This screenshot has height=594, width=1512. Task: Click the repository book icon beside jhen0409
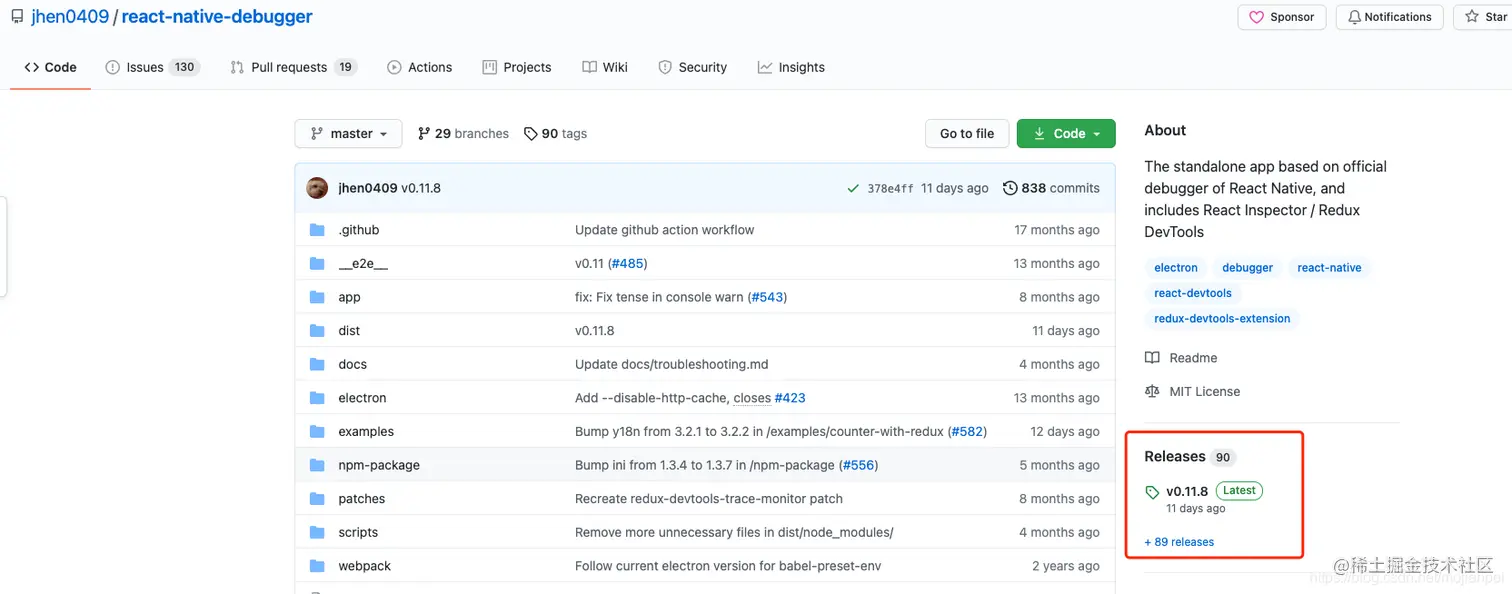coord(17,17)
